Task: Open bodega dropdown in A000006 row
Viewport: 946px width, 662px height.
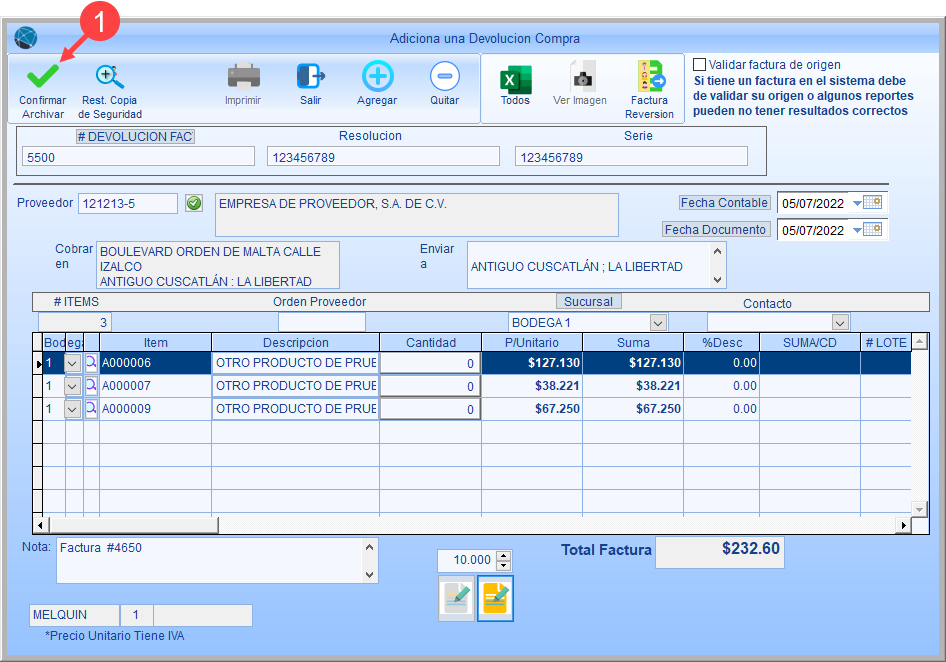Action: pos(72,363)
